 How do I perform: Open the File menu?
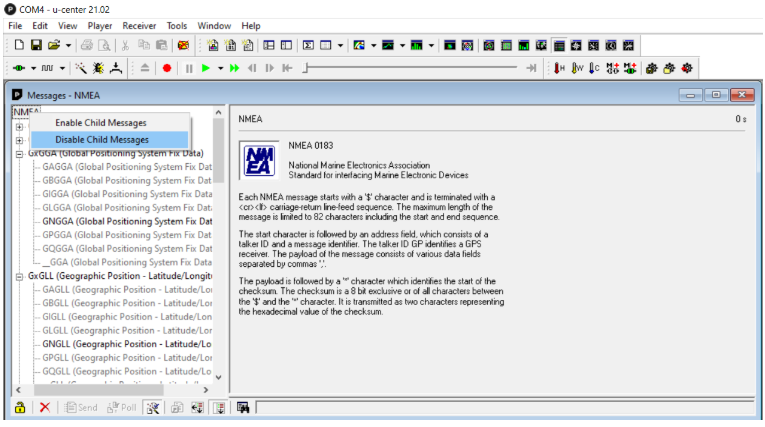click(x=15, y=26)
